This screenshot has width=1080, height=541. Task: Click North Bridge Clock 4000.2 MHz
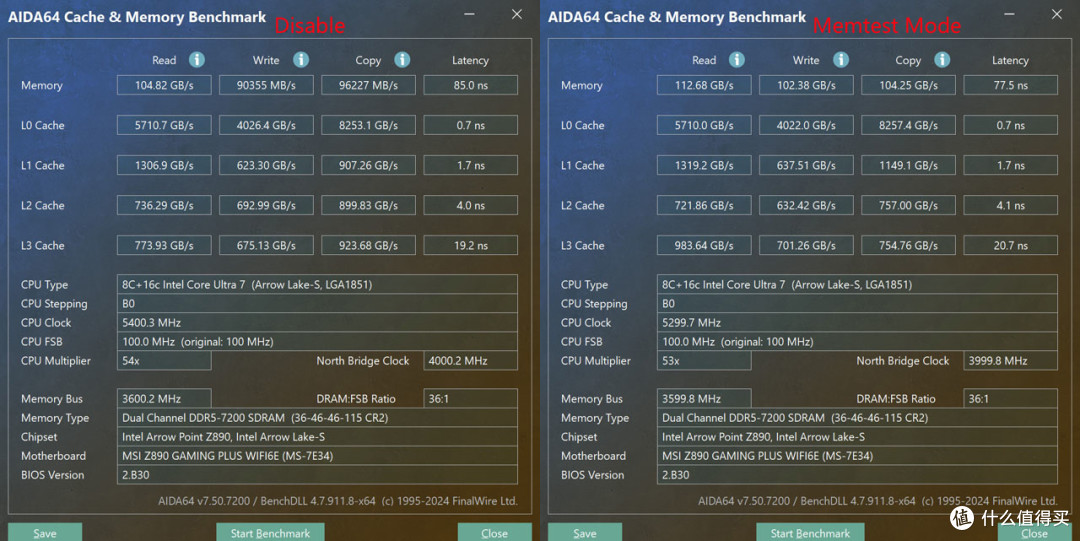470,360
